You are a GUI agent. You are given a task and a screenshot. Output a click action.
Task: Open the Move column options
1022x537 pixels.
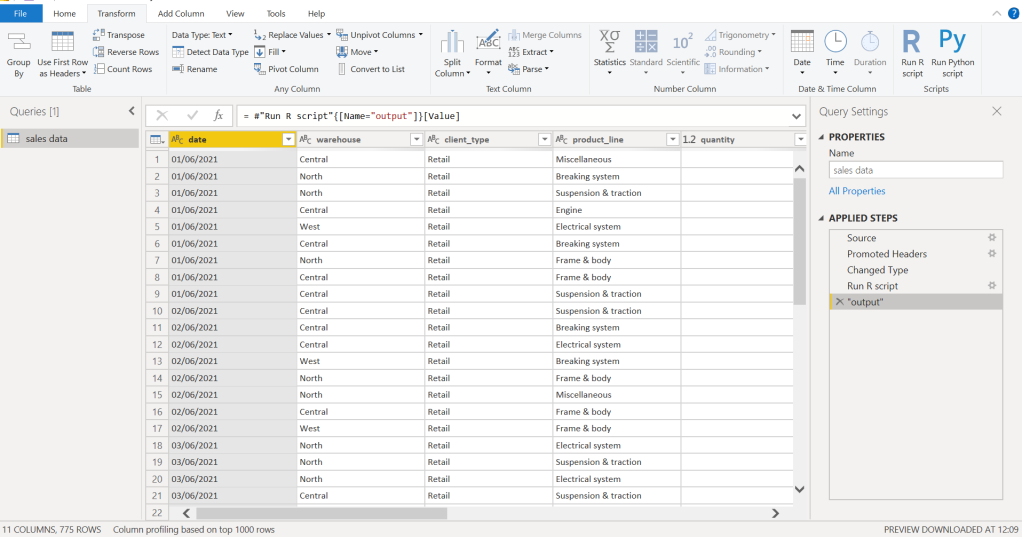(357, 51)
